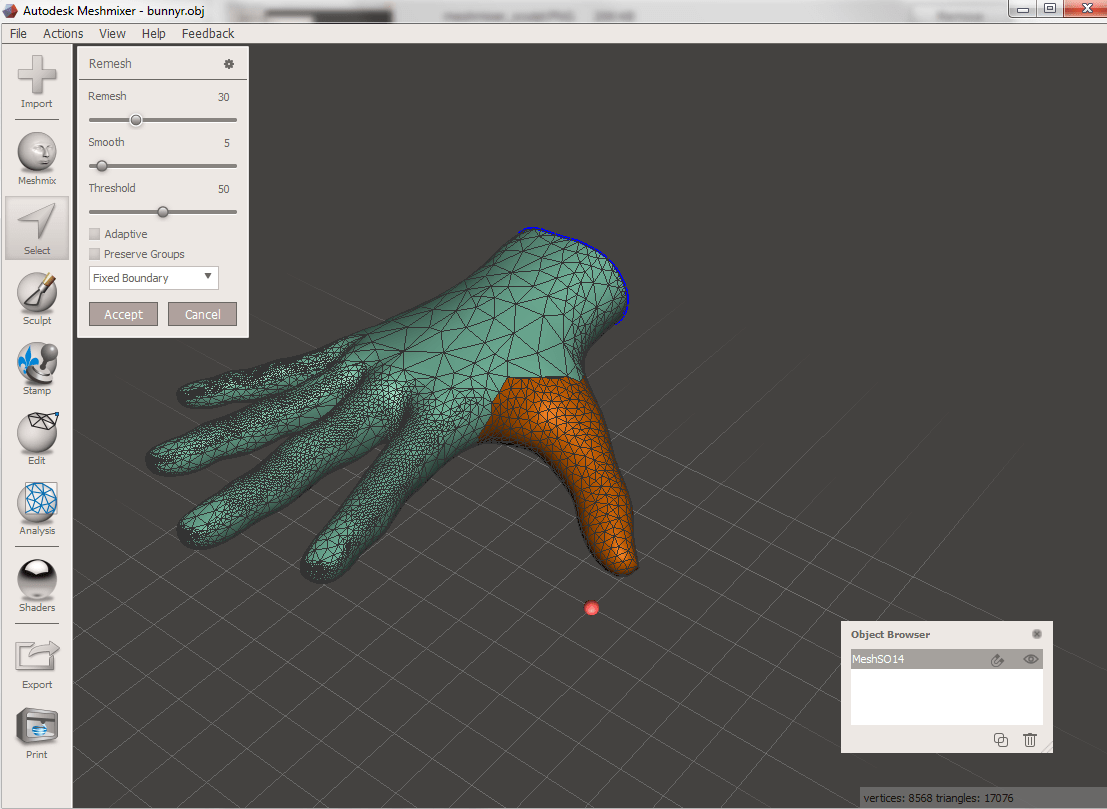Enable the Adaptive checkbox

click(x=95, y=233)
